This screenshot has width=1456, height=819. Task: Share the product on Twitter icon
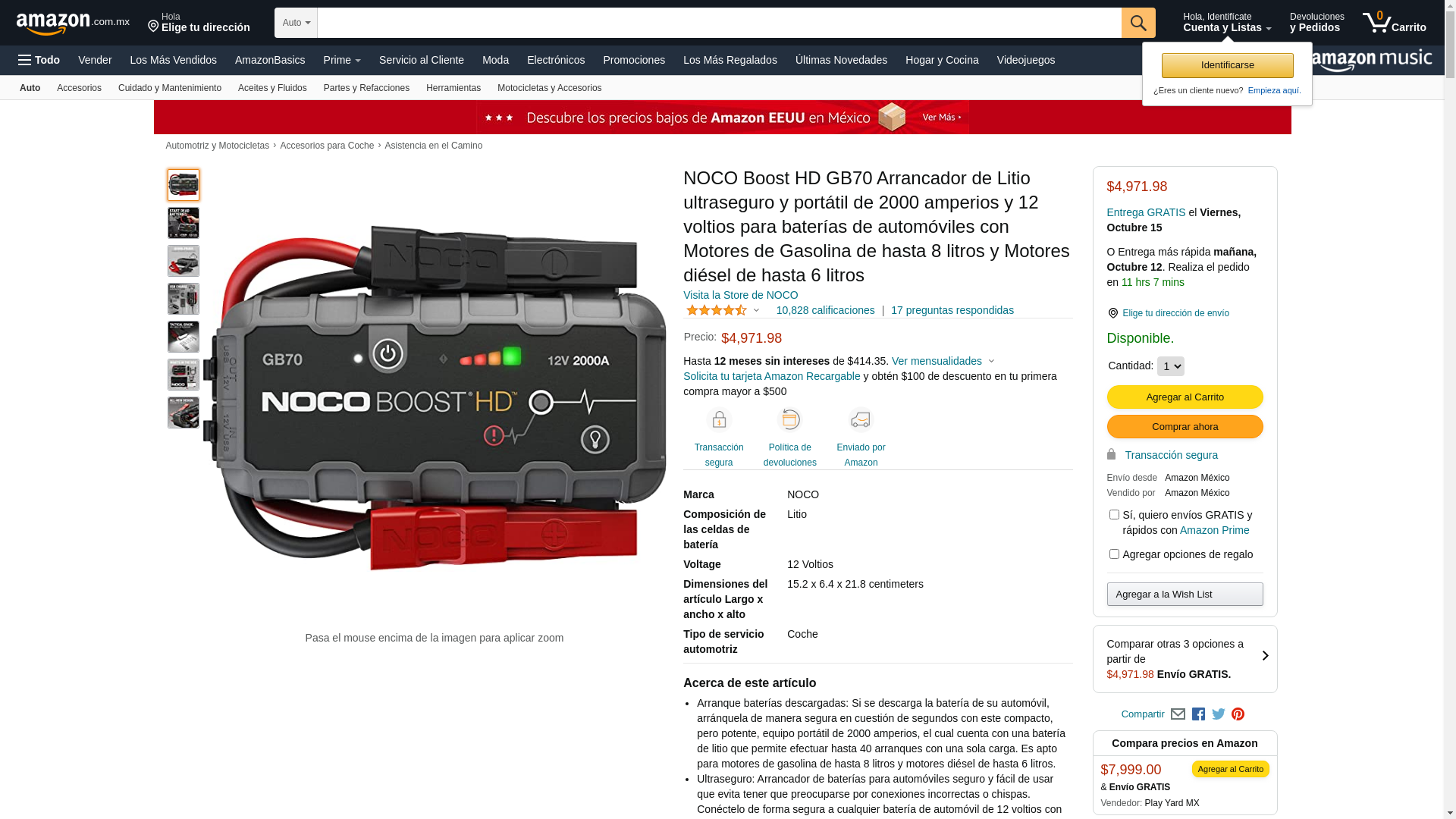(1219, 714)
